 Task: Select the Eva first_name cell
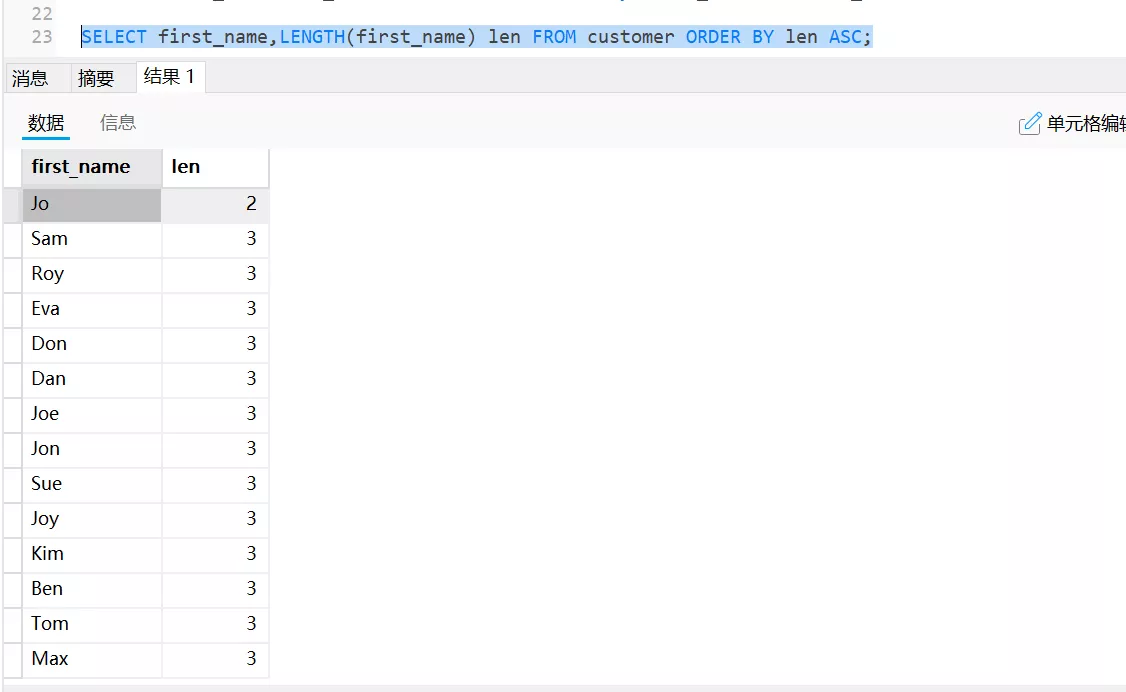(91, 309)
